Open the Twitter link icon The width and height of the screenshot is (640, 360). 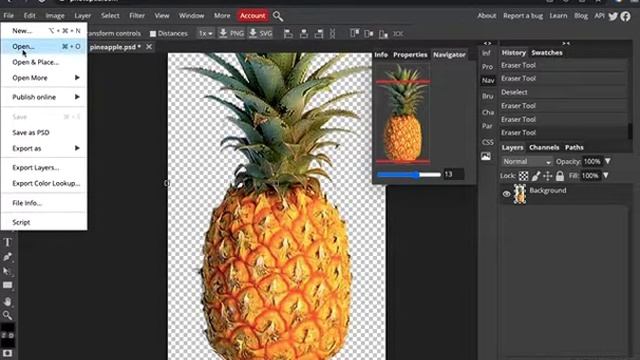(613, 16)
